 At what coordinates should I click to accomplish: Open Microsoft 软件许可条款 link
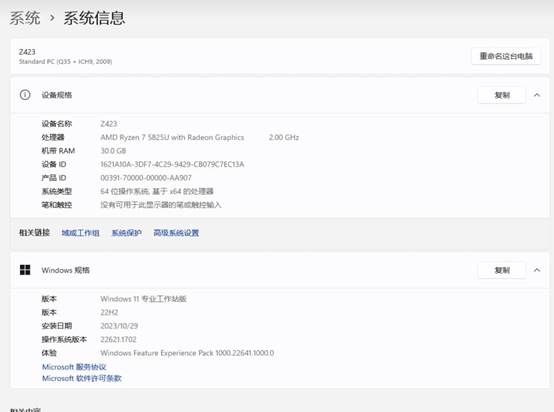[82, 378]
